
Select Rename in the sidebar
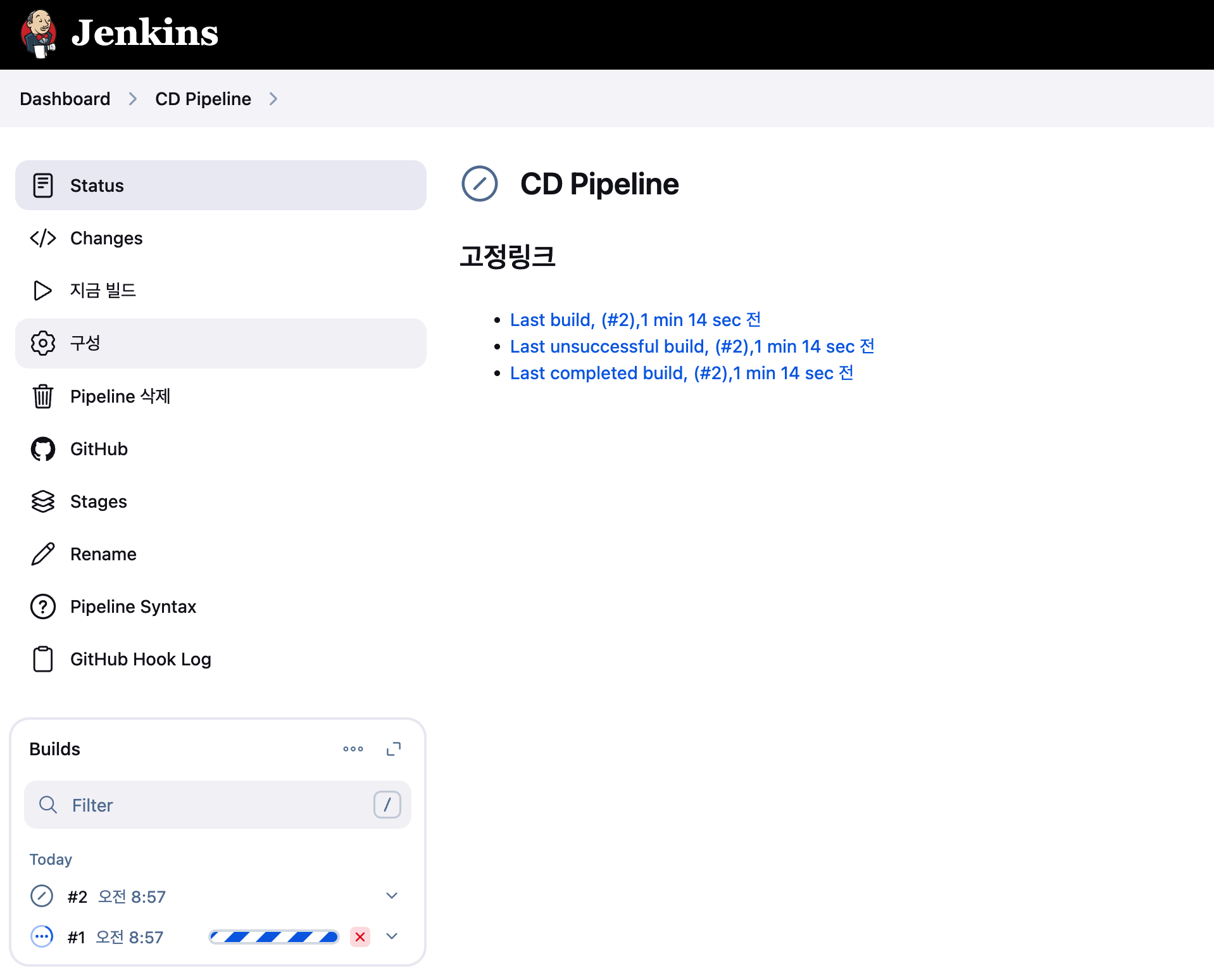tap(221, 554)
